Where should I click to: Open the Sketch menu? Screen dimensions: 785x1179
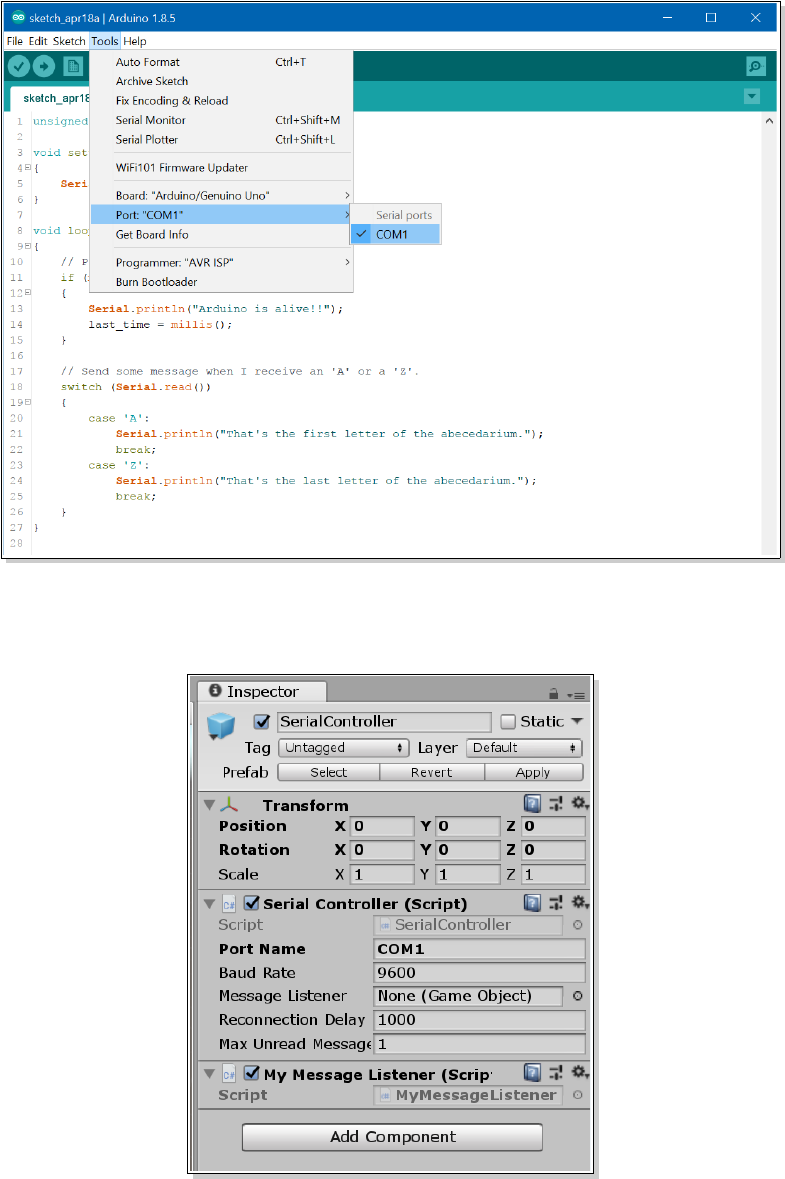click(69, 41)
